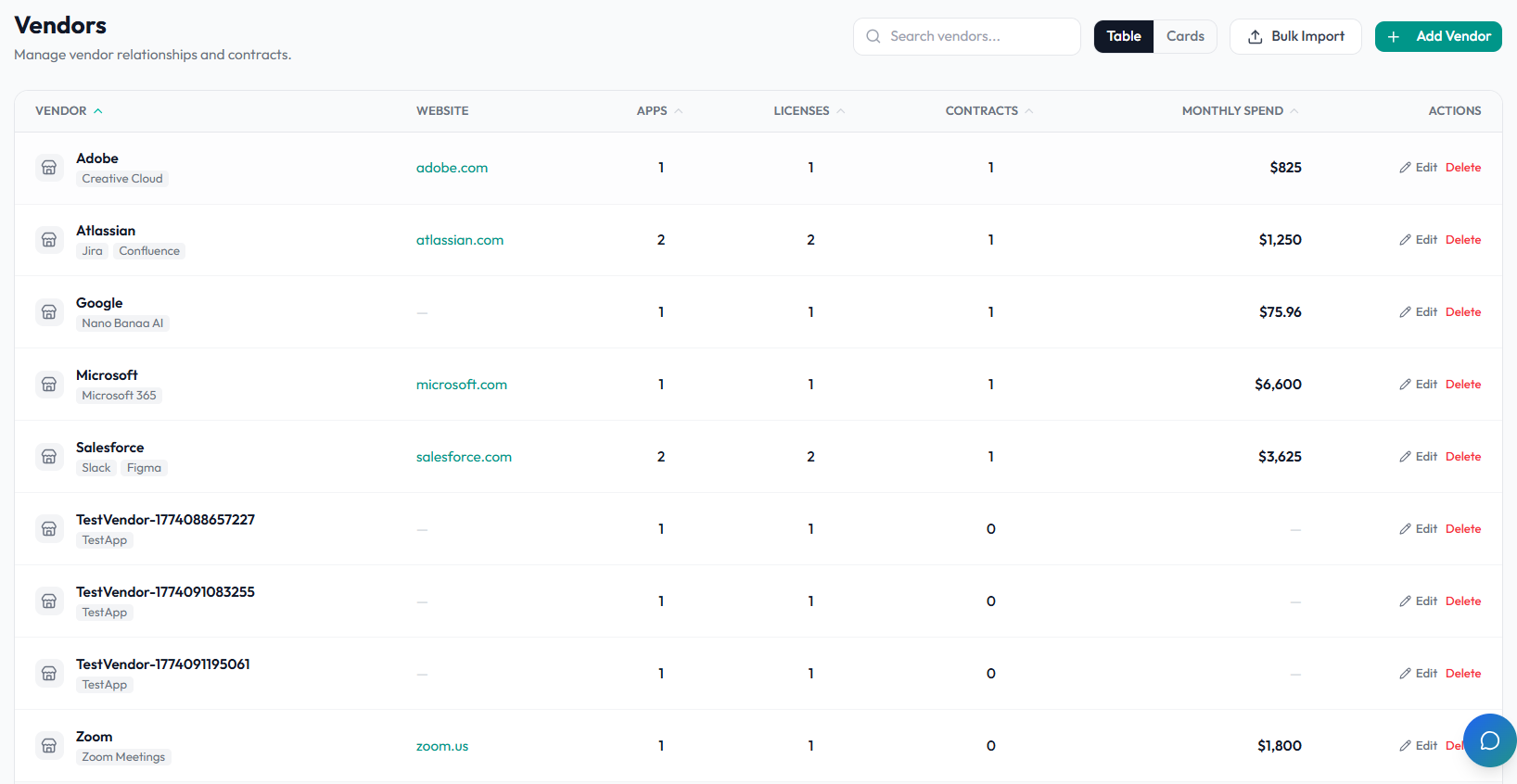
Task: Click the Google vendor store icon
Action: pyautogui.click(x=49, y=312)
